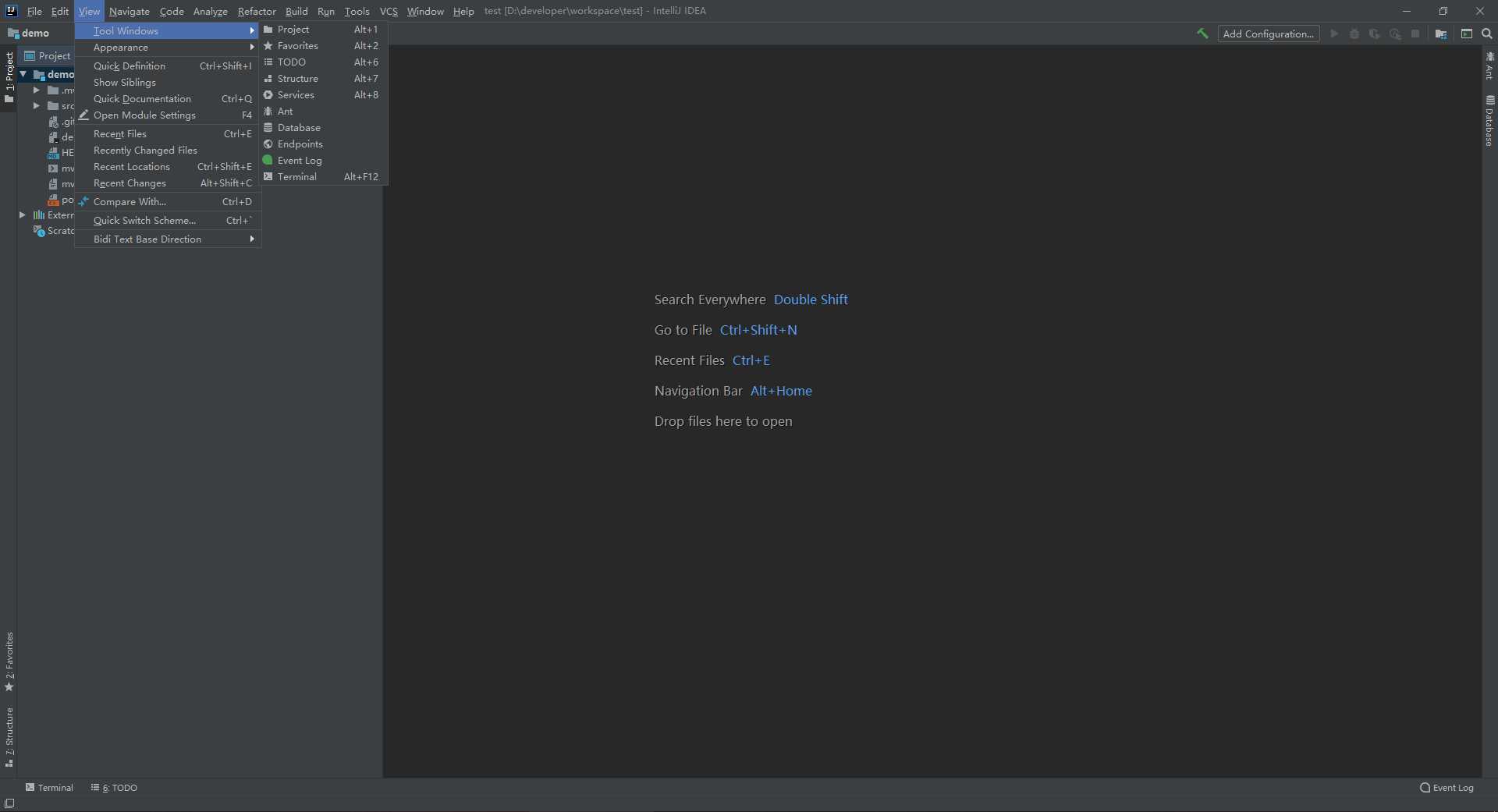Toggle the 1: Project side stripe button
1498x812 pixels.
(9, 77)
